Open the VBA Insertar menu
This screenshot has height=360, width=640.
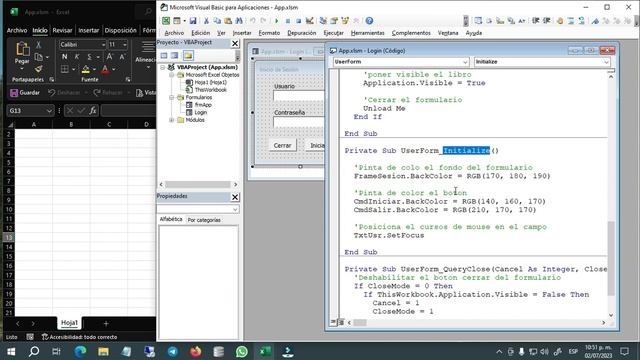coord(242,33)
